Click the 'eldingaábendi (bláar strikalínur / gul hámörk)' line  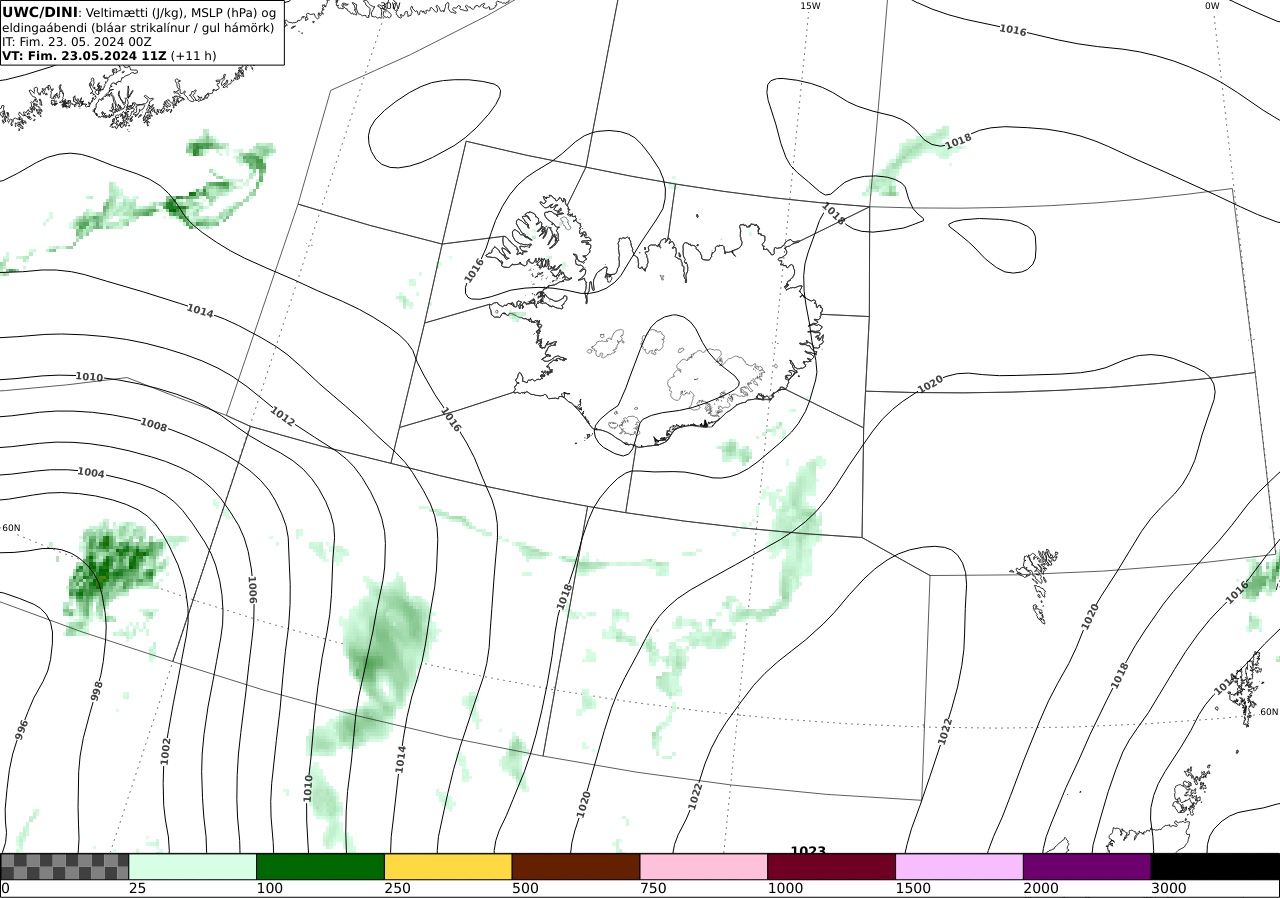coord(138,27)
